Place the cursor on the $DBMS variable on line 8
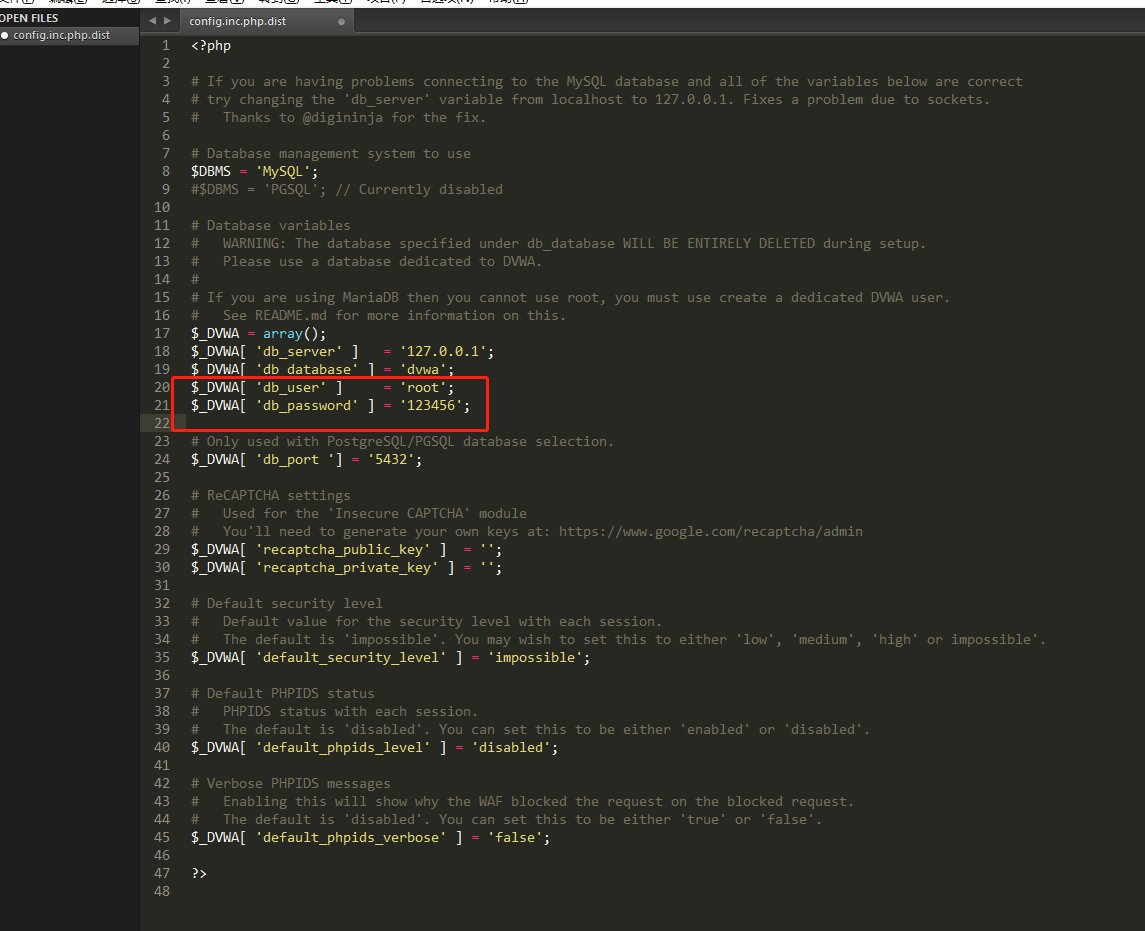This screenshot has height=931, width=1145. (x=210, y=172)
